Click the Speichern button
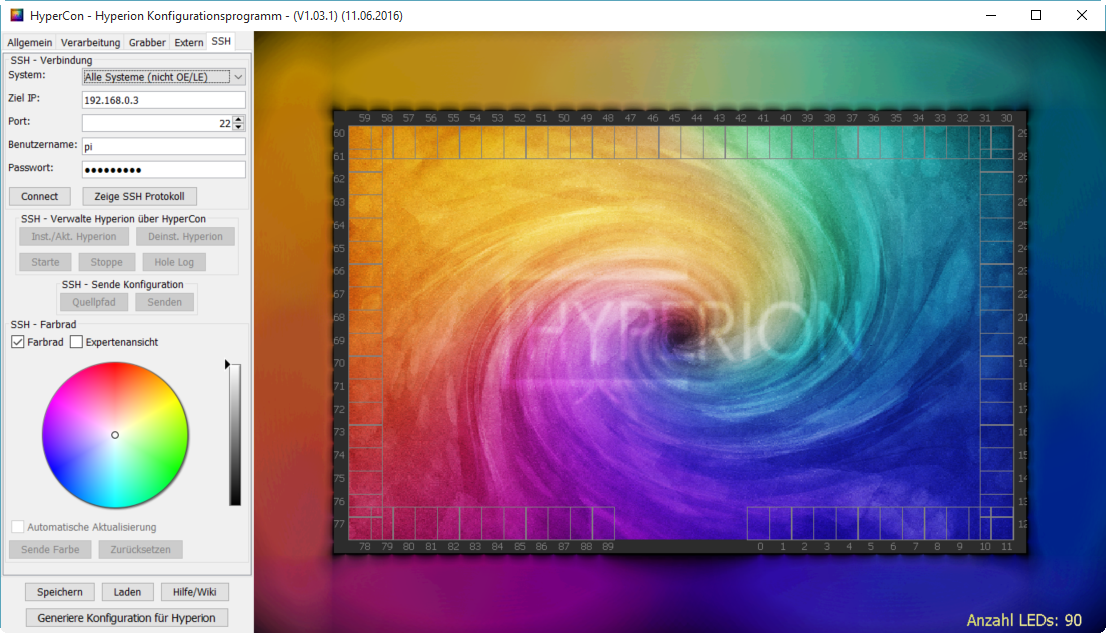The width and height of the screenshot is (1106, 633). 60,592
